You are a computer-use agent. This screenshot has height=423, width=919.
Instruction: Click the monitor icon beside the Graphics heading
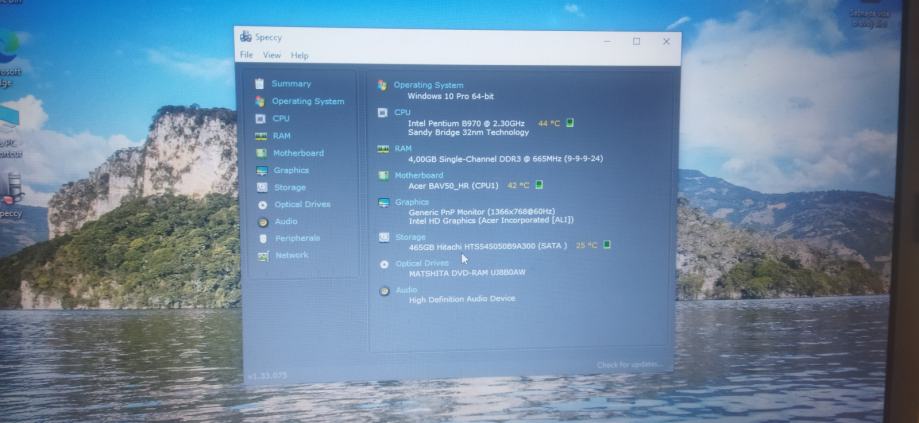384,203
